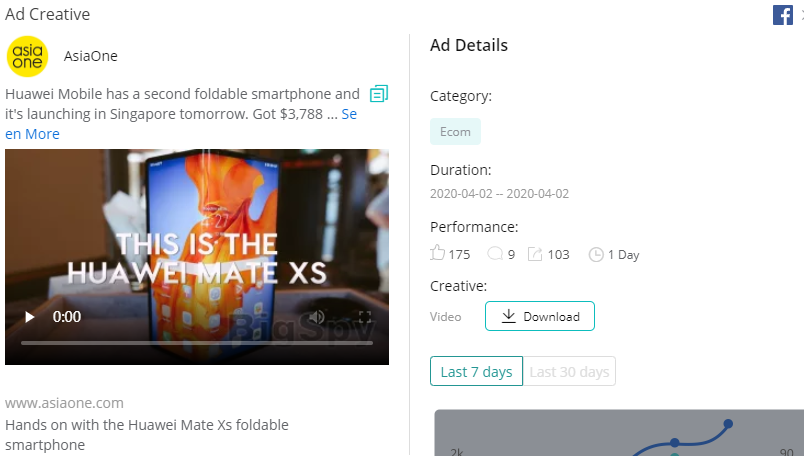Click the 0:00 video timestamp
804x456 pixels.
(x=67, y=317)
